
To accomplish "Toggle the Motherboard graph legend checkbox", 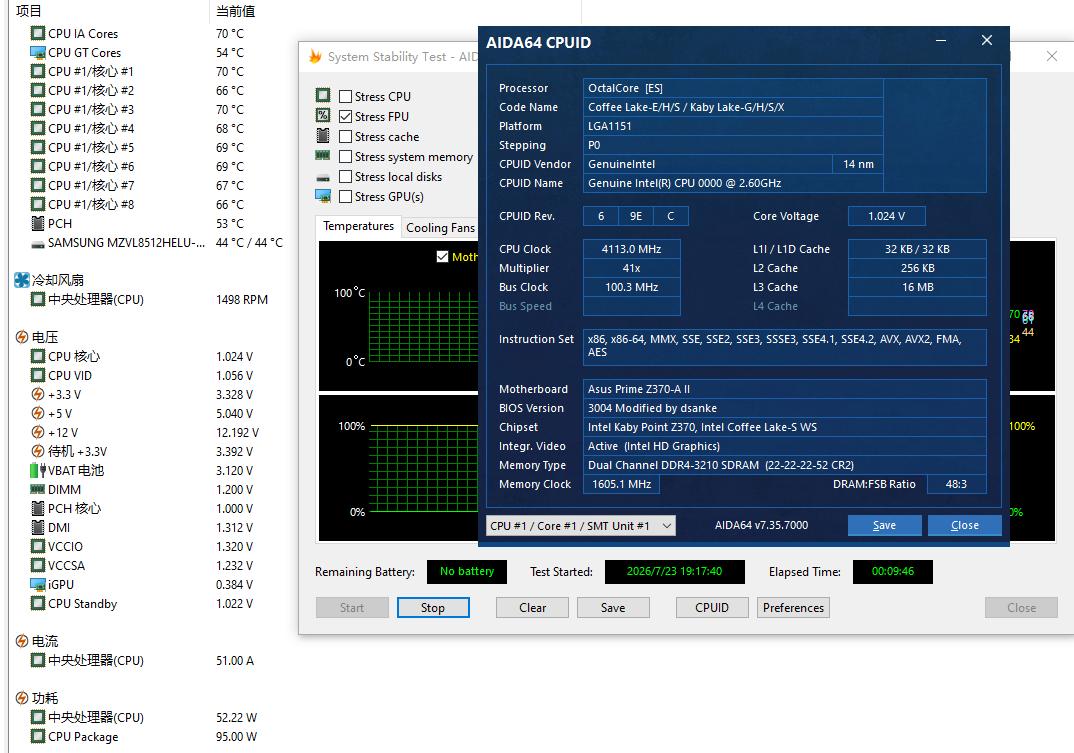I will click(x=442, y=256).
